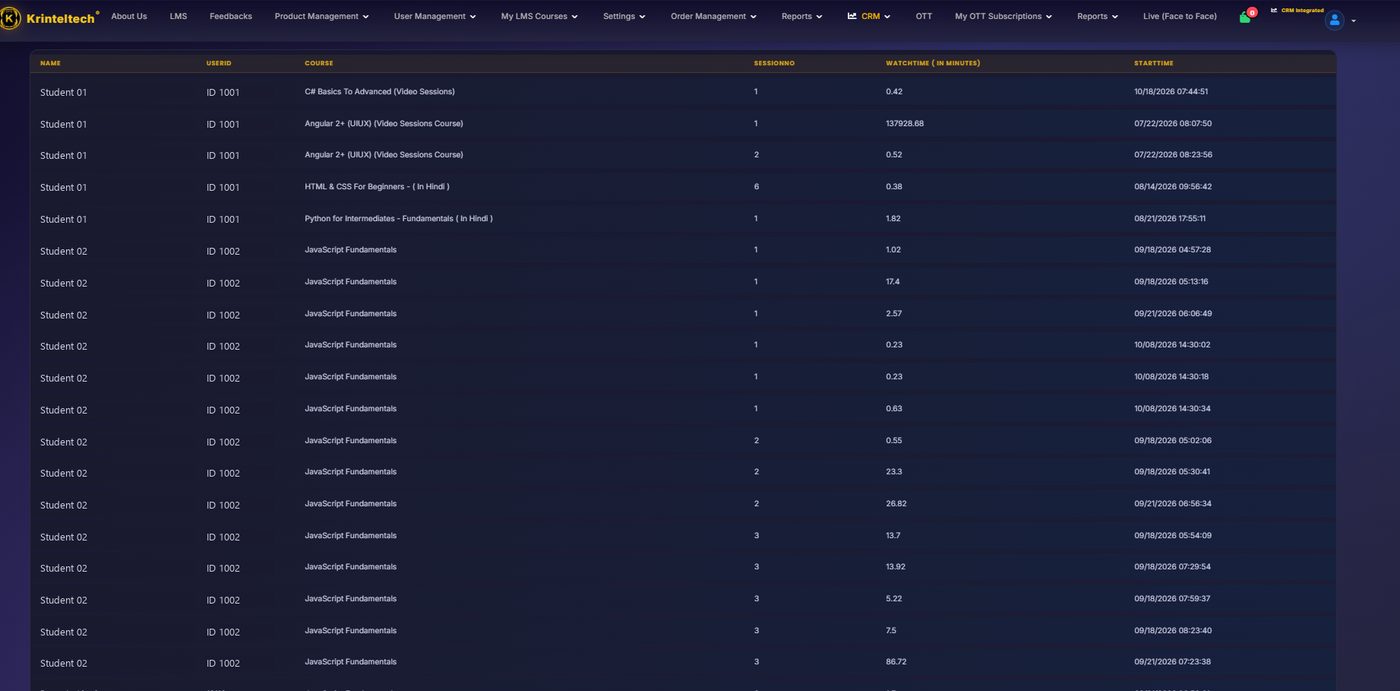Open the Order Management dropdown
Screen dimensions: 1400x691
point(713,17)
